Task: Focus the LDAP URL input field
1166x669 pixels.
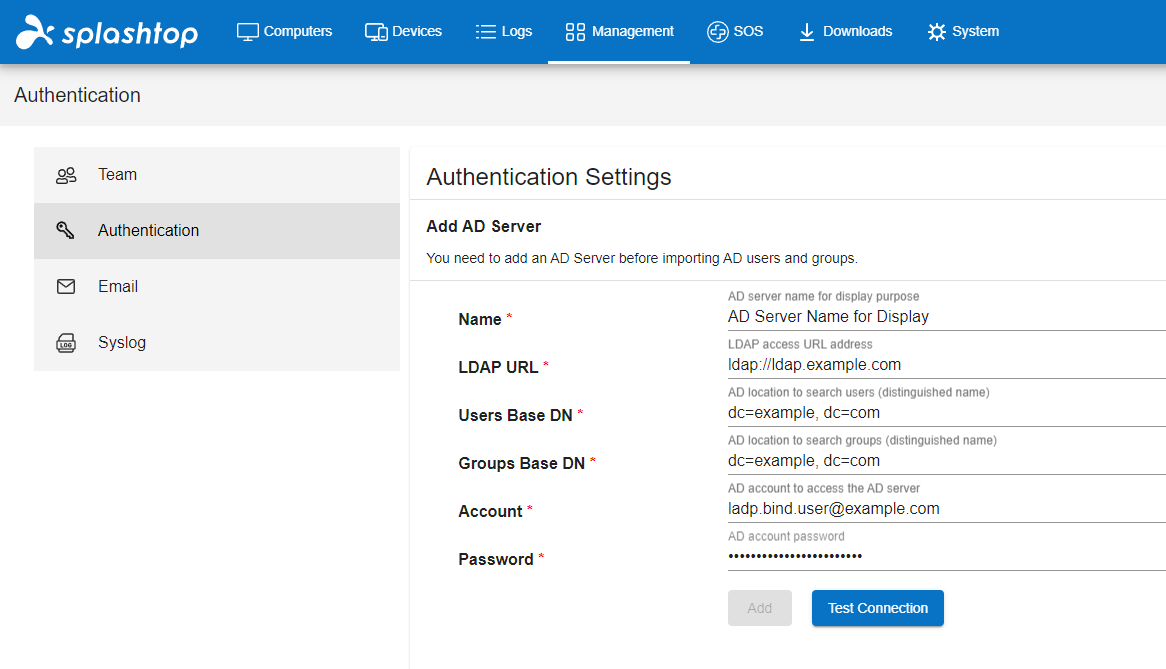Action: 947,365
